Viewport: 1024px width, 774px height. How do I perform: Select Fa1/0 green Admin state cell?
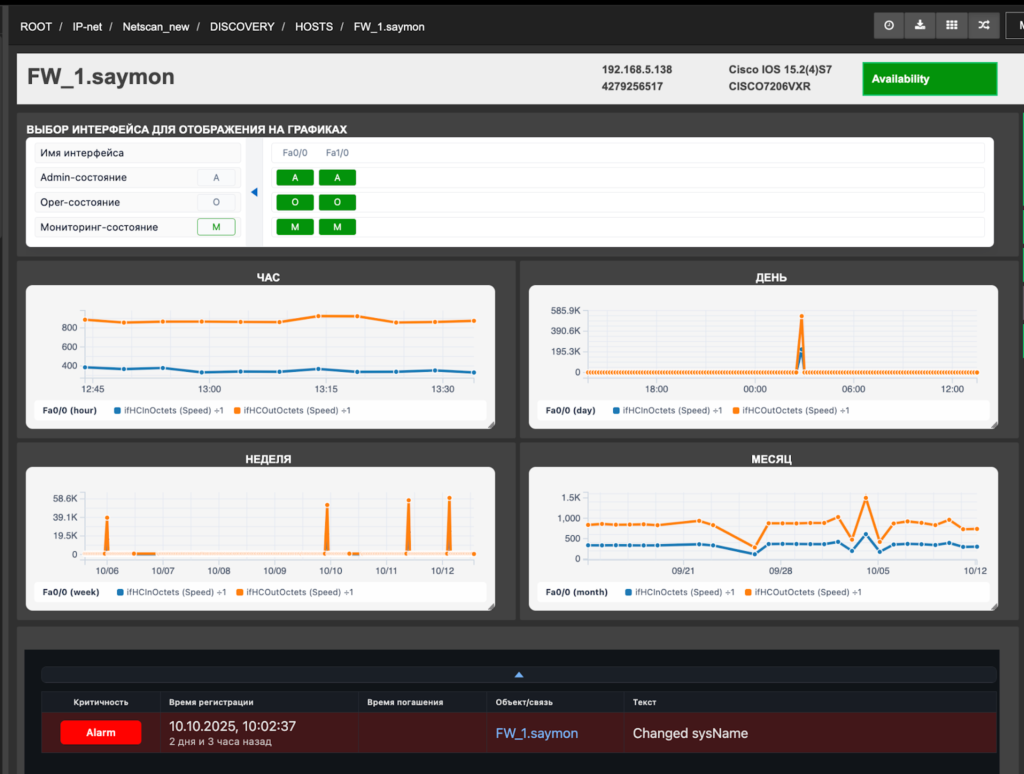click(337, 178)
